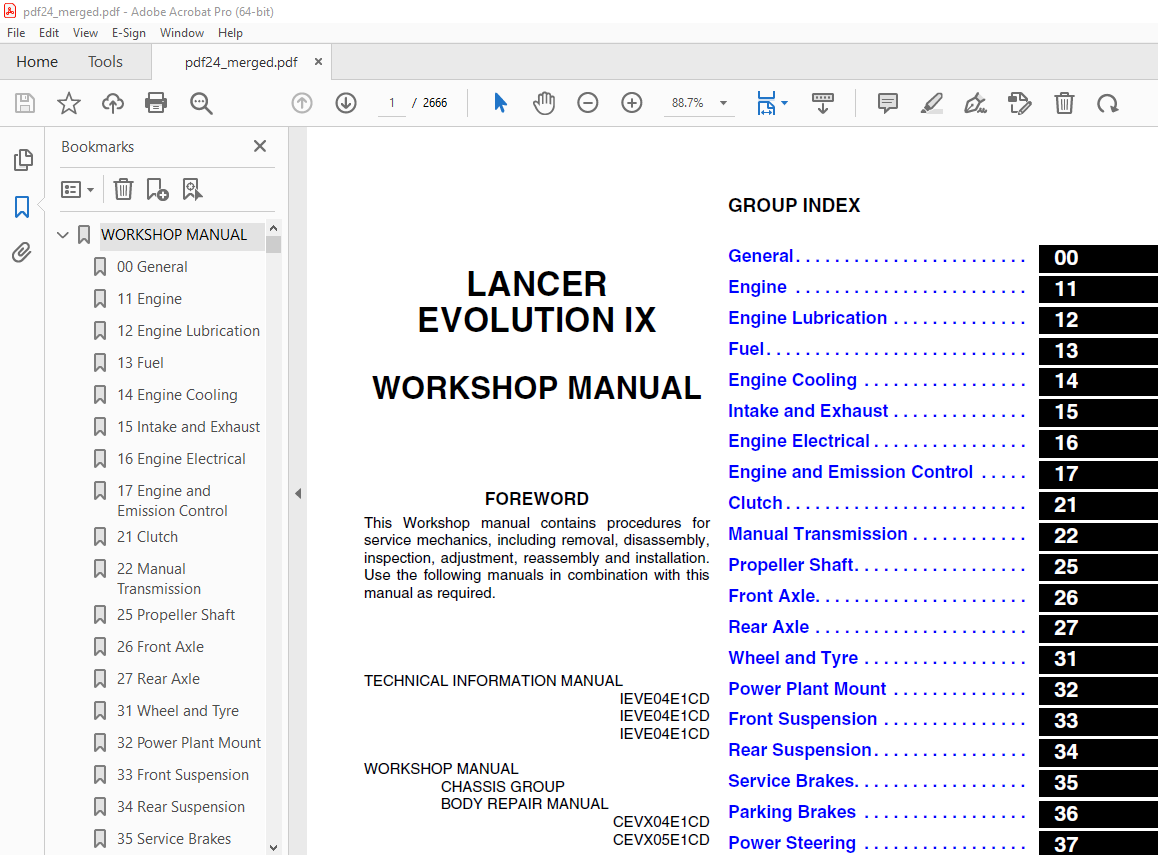Open the Sign document pen tool
Viewport: 1158px width, 855px height.
pyautogui.click(x=976, y=103)
